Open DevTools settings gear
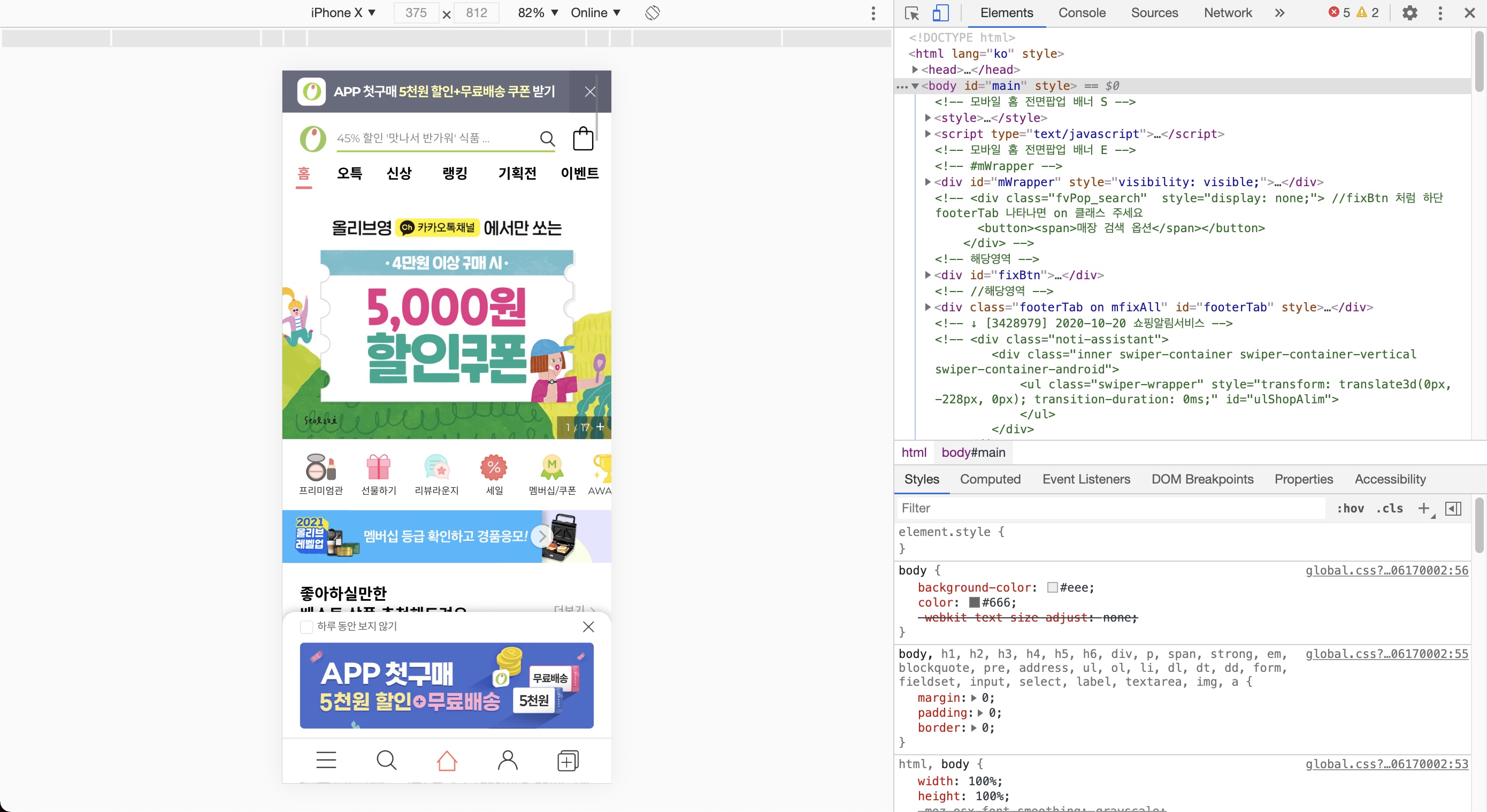Screen dimensions: 1487x812 pyautogui.click(x=1409, y=13)
